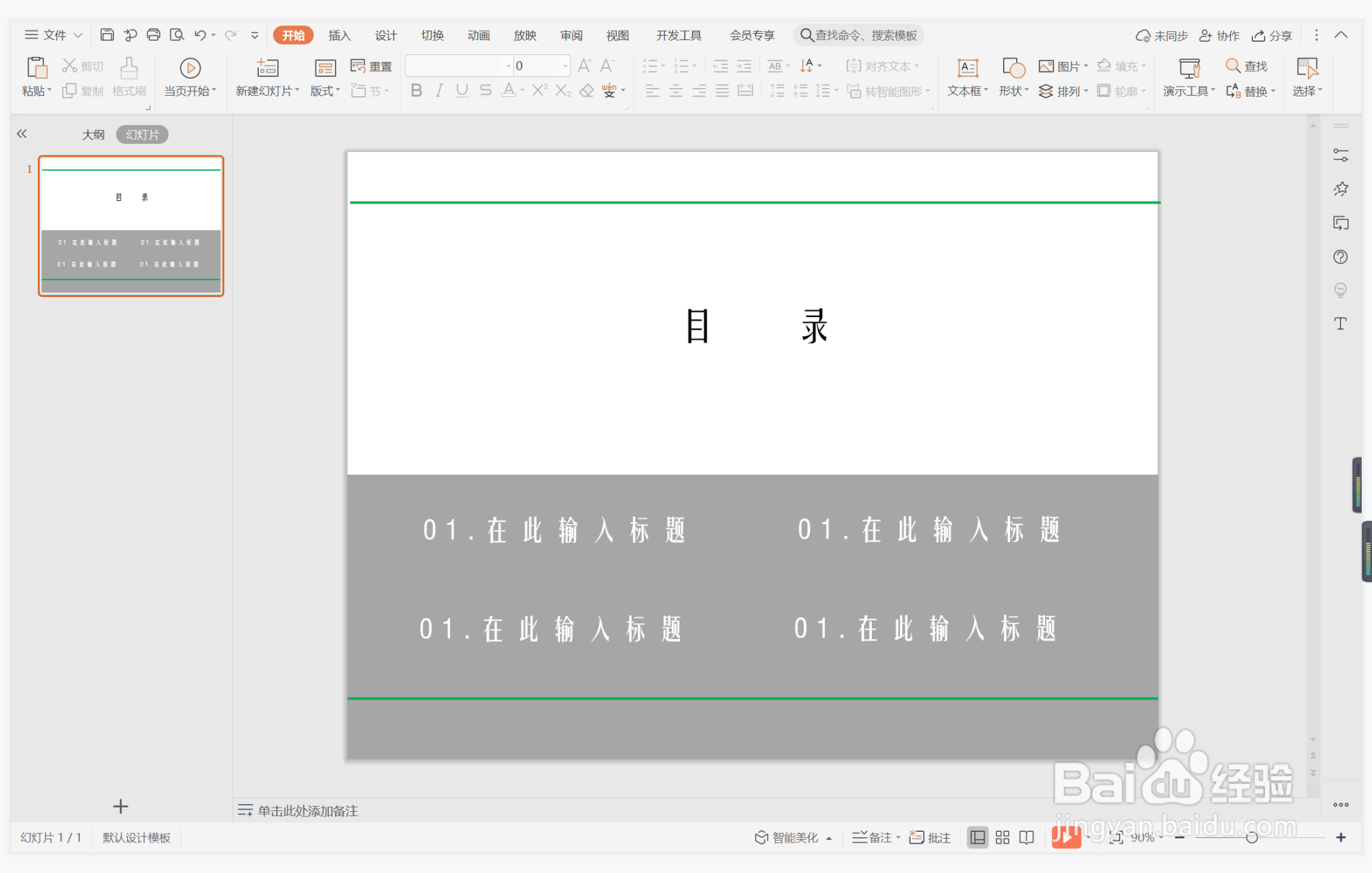This screenshot has width=1372, height=873.
Task: Click the 分享 share button
Action: [x=1271, y=34]
